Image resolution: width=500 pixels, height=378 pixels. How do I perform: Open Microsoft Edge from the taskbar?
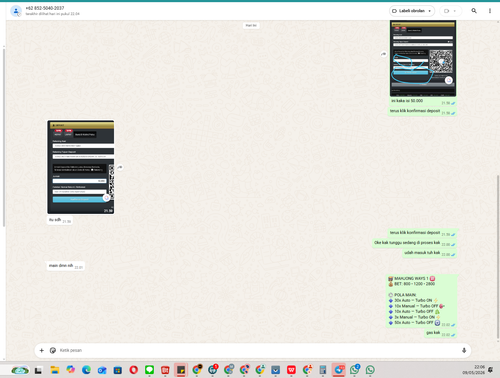click(x=86, y=370)
